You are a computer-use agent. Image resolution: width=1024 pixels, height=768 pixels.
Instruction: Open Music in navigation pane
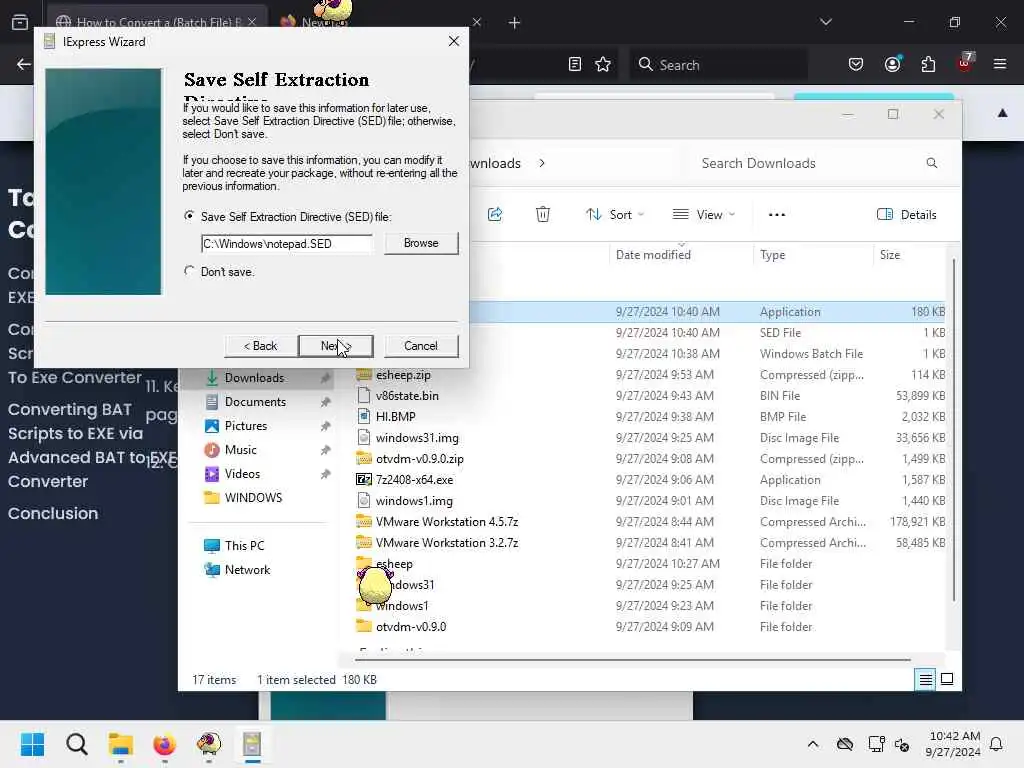[240, 449]
